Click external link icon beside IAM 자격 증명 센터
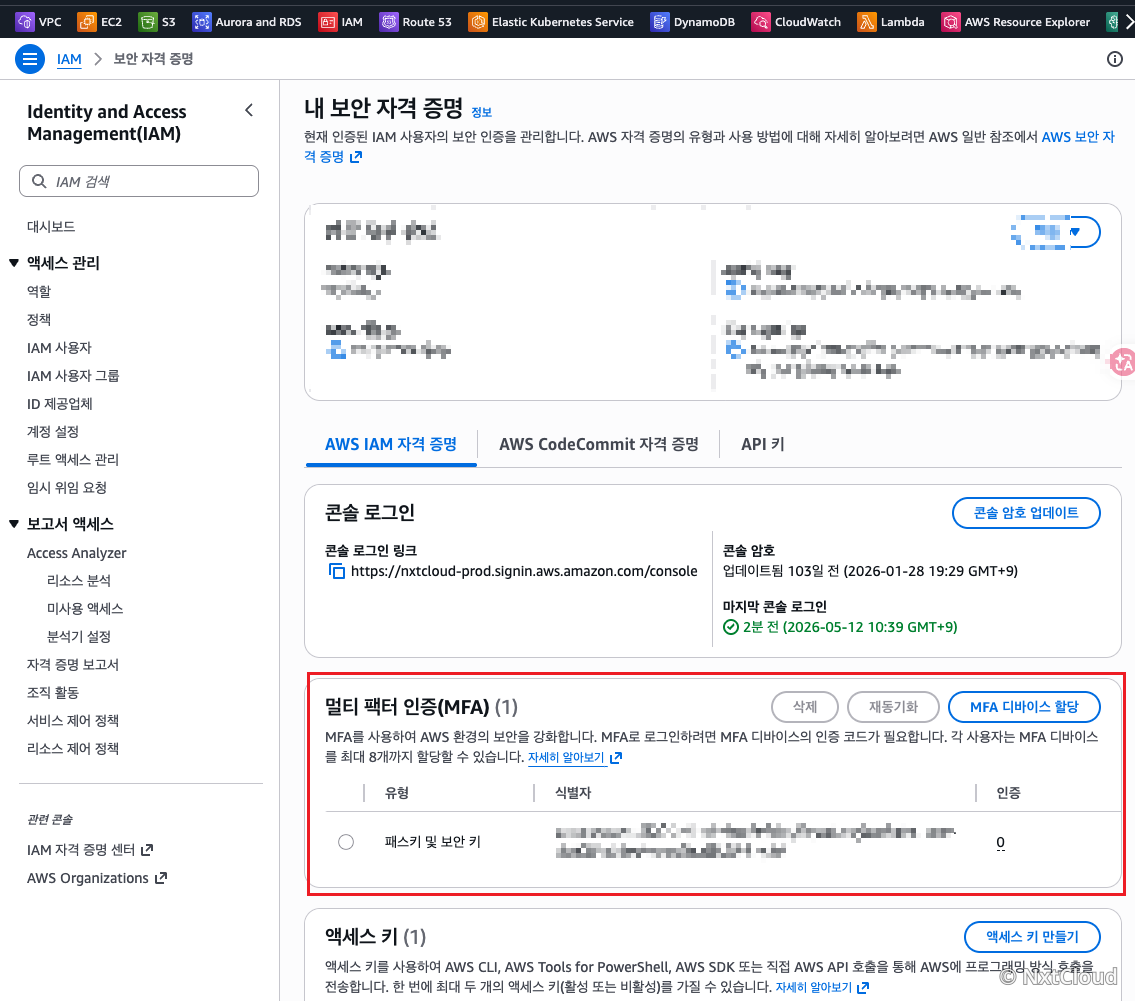The height and width of the screenshot is (1001, 1135). [147, 850]
